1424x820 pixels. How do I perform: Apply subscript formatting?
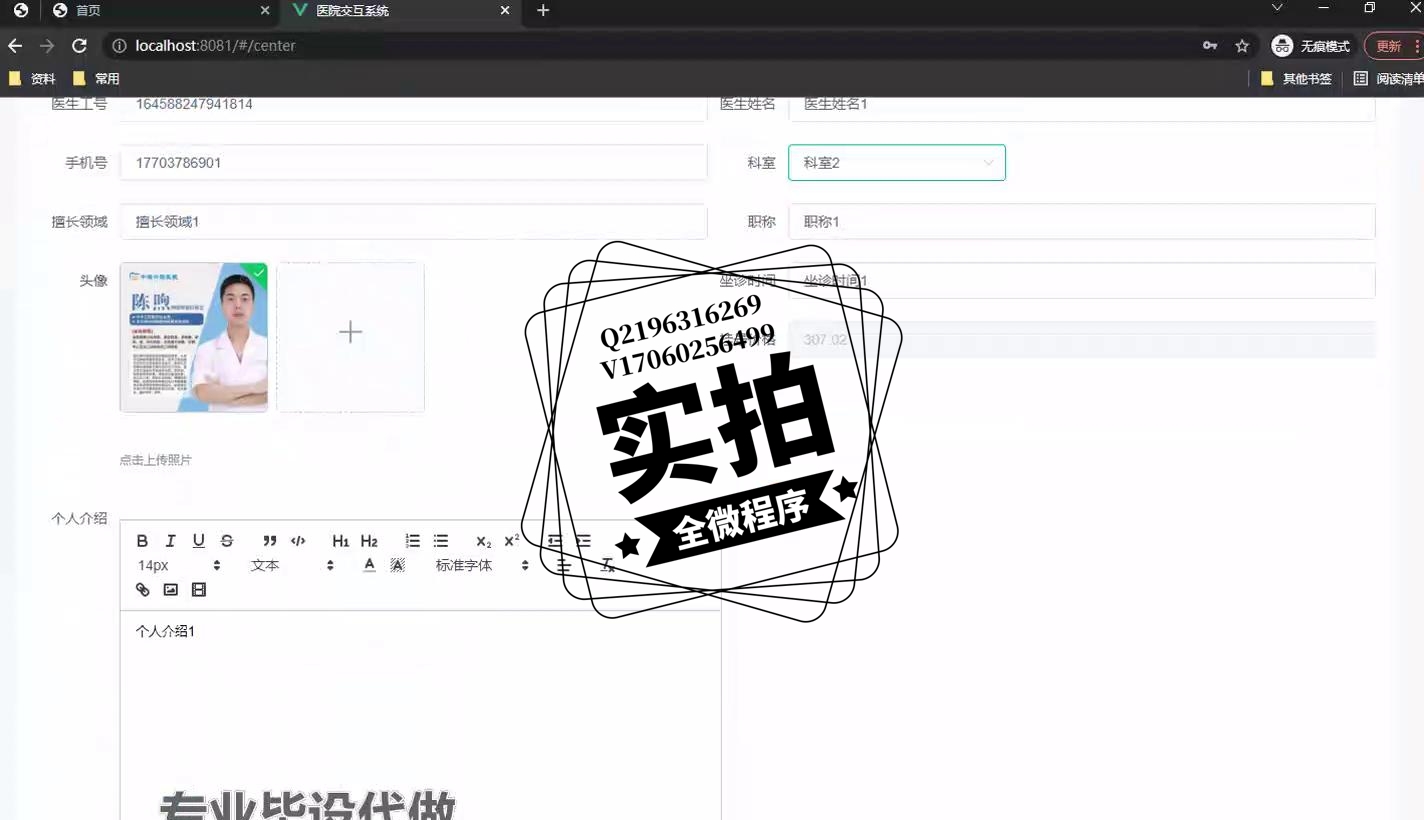pos(484,541)
